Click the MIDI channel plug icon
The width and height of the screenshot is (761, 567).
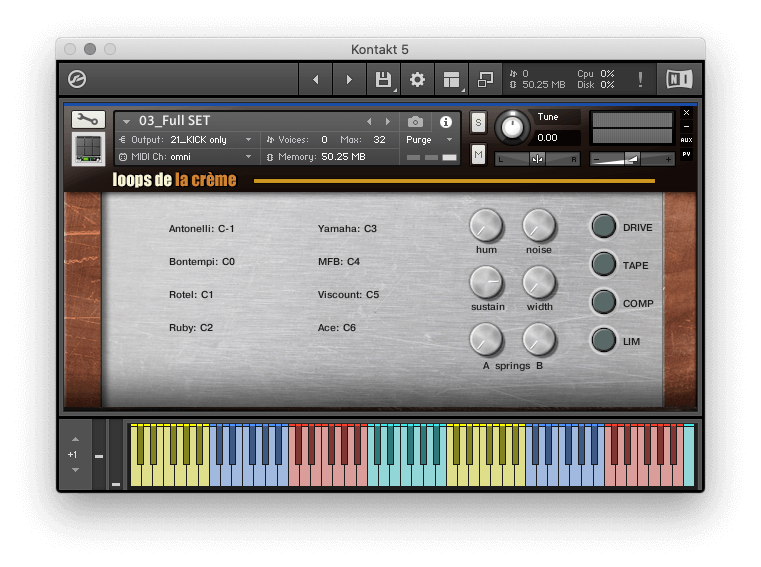(x=123, y=157)
